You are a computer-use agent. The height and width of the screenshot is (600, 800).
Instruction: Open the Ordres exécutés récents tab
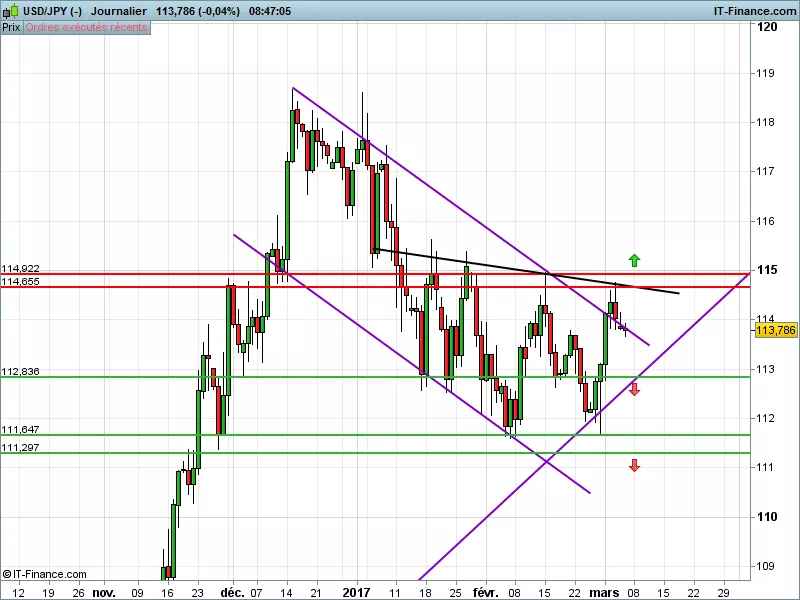(x=86, y=27)
